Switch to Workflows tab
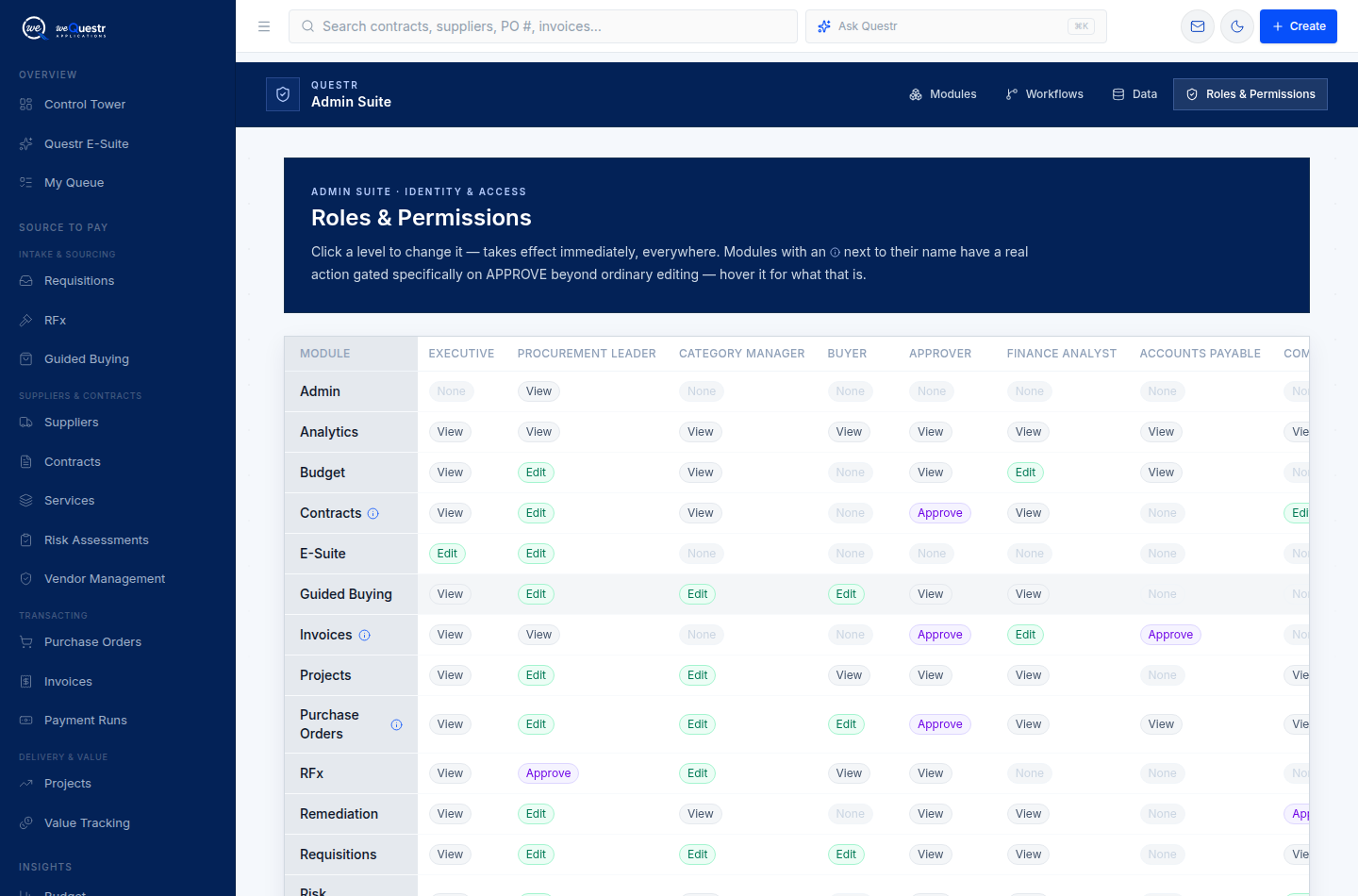This screenshot has height=896, width=1358. point(1045,94)
